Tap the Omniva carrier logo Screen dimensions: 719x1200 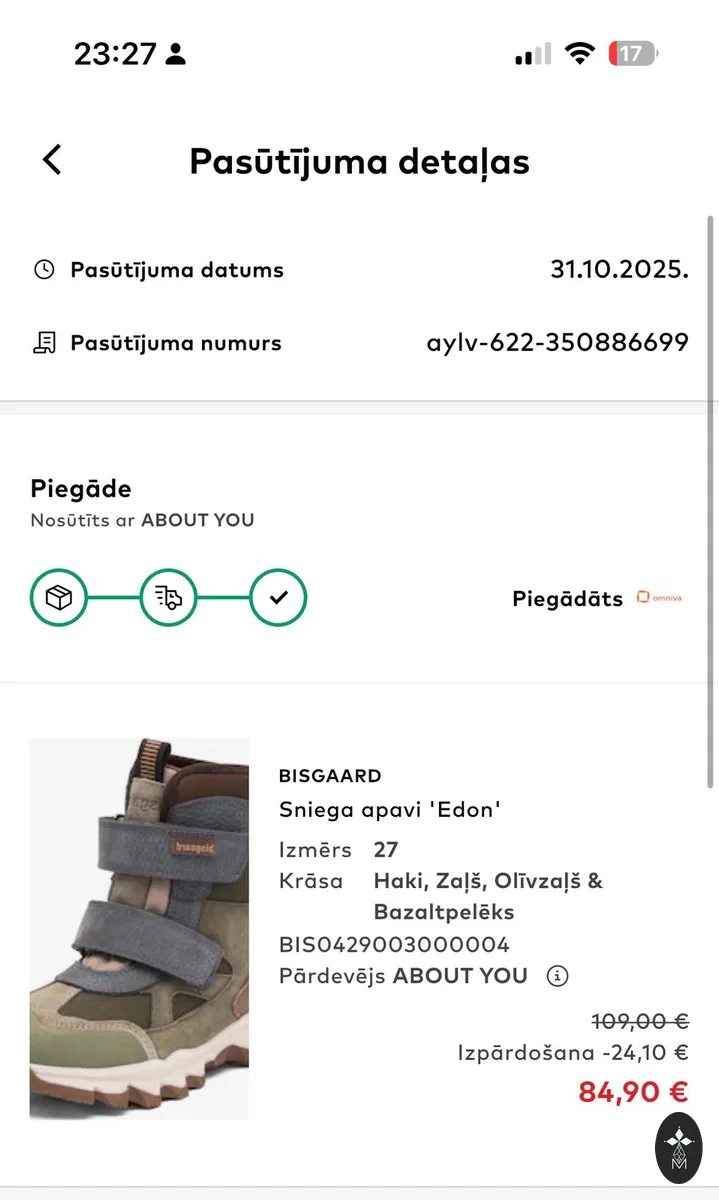click(660, 599)
